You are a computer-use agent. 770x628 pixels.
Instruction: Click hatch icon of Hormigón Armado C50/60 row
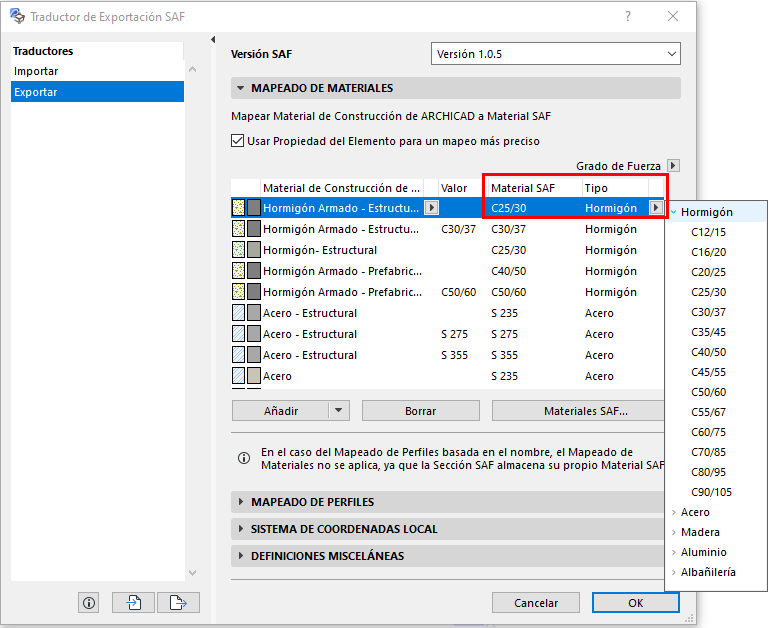pyautogui.click(x=238, y=292)
